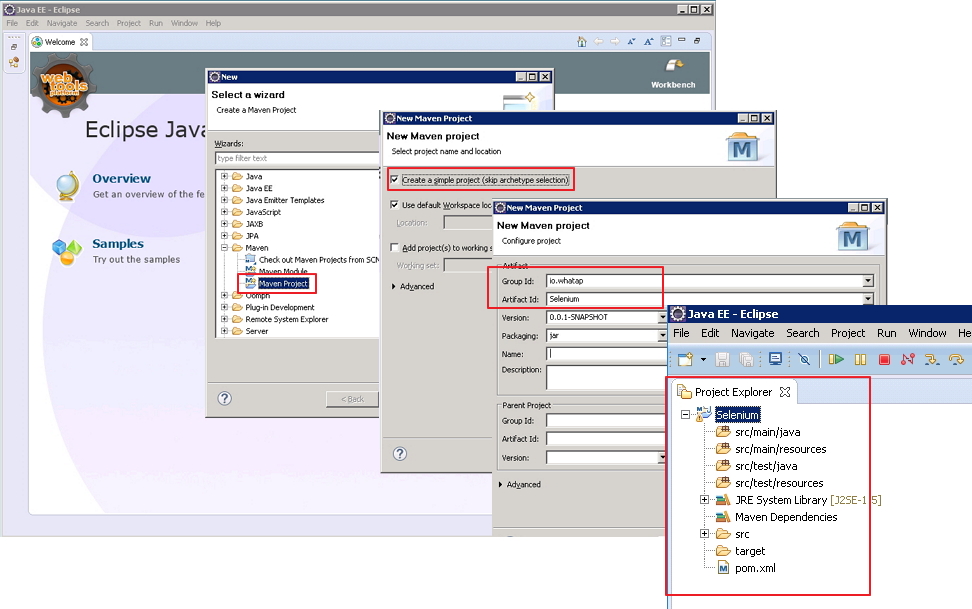Click the 'type filter text' wizard field

pos(297,158)
